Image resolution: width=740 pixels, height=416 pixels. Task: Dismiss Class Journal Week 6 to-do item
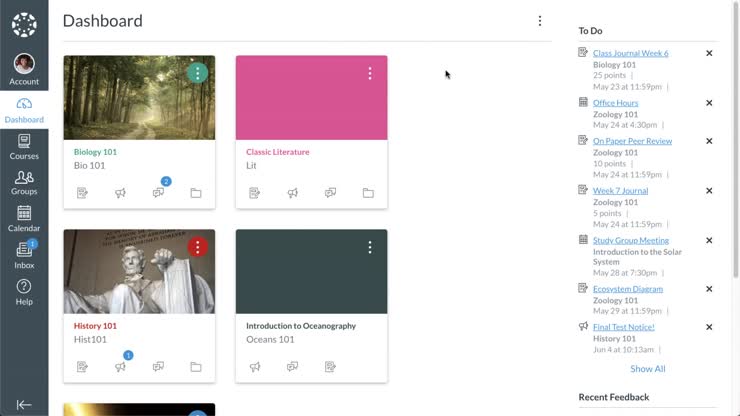click(x=709, y=53)
